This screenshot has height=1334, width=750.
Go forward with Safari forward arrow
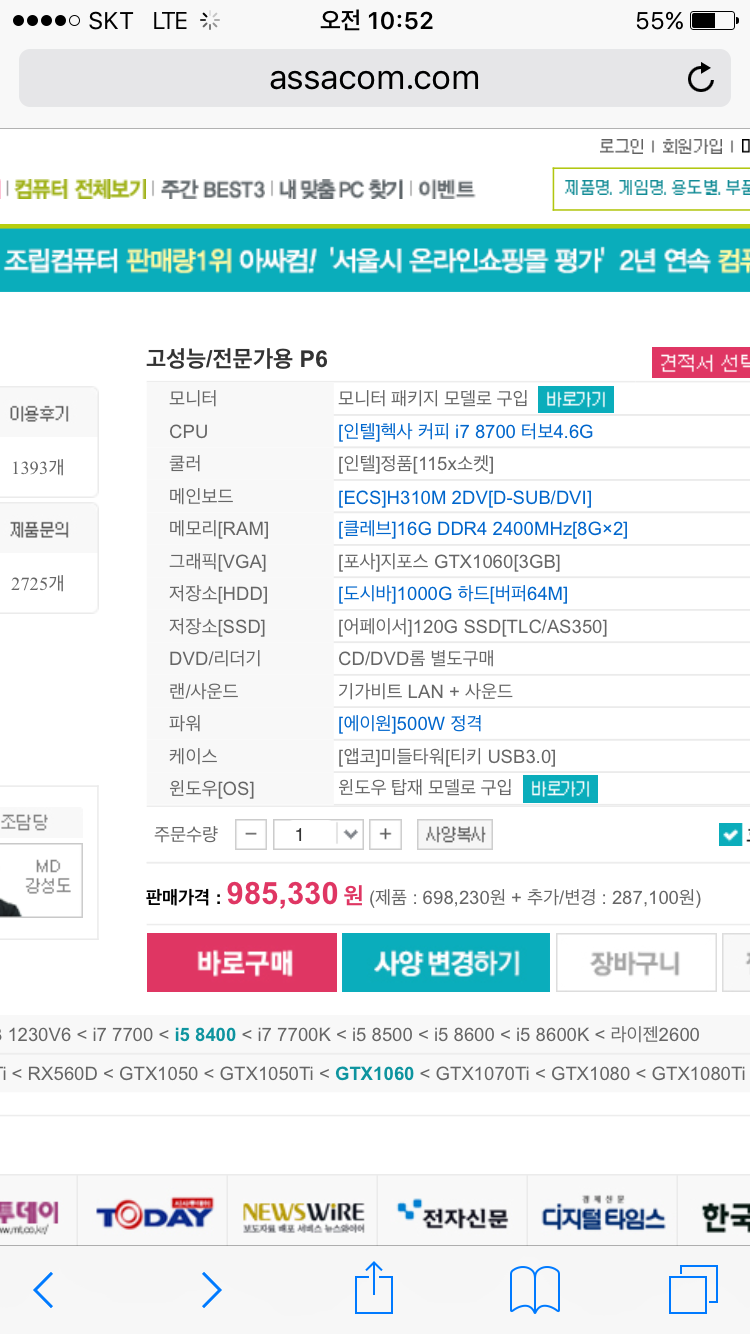[211, 1290]
